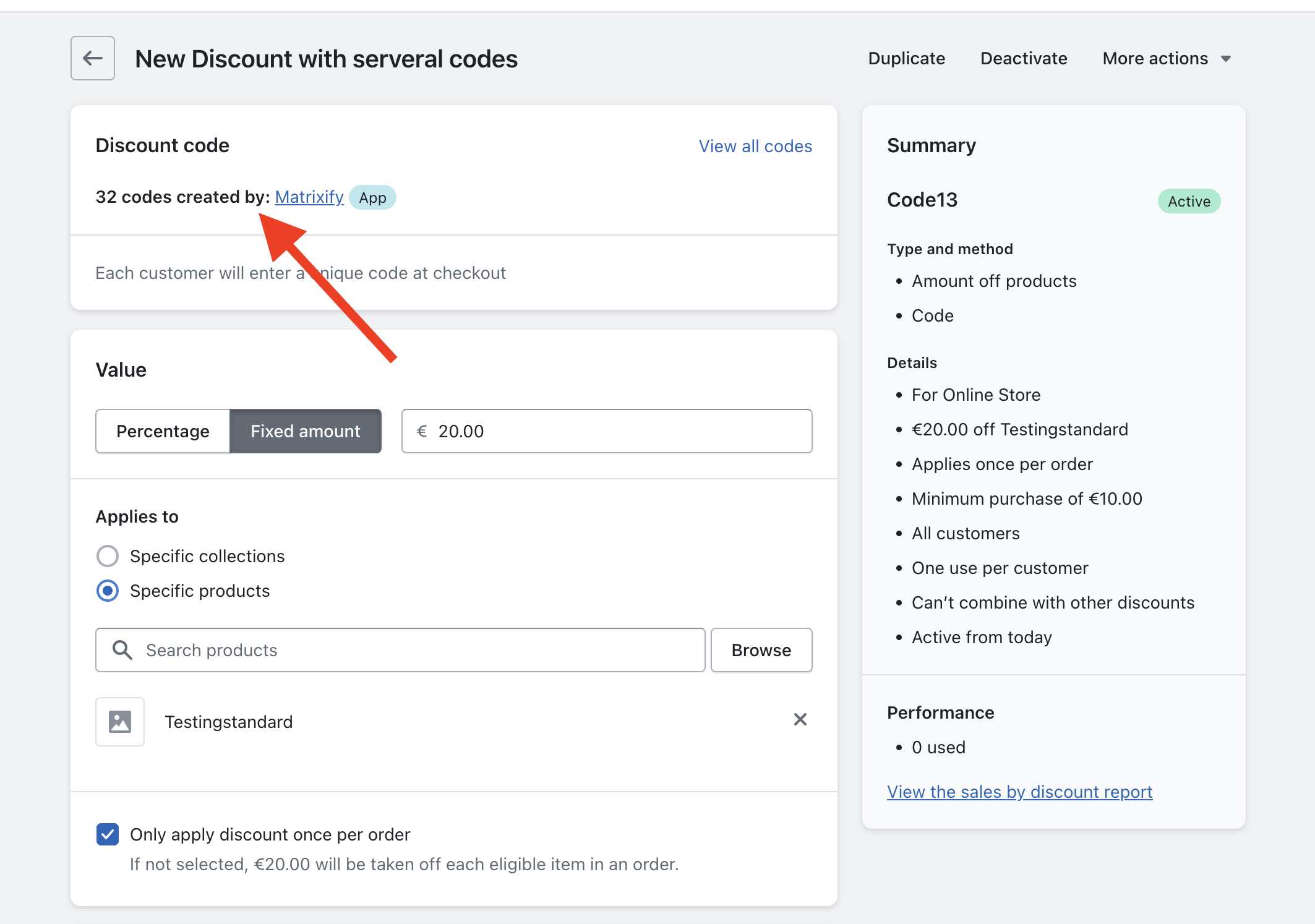Open the More actions menu
This screenshot has height=924, width=1315.
[1155, 59]
